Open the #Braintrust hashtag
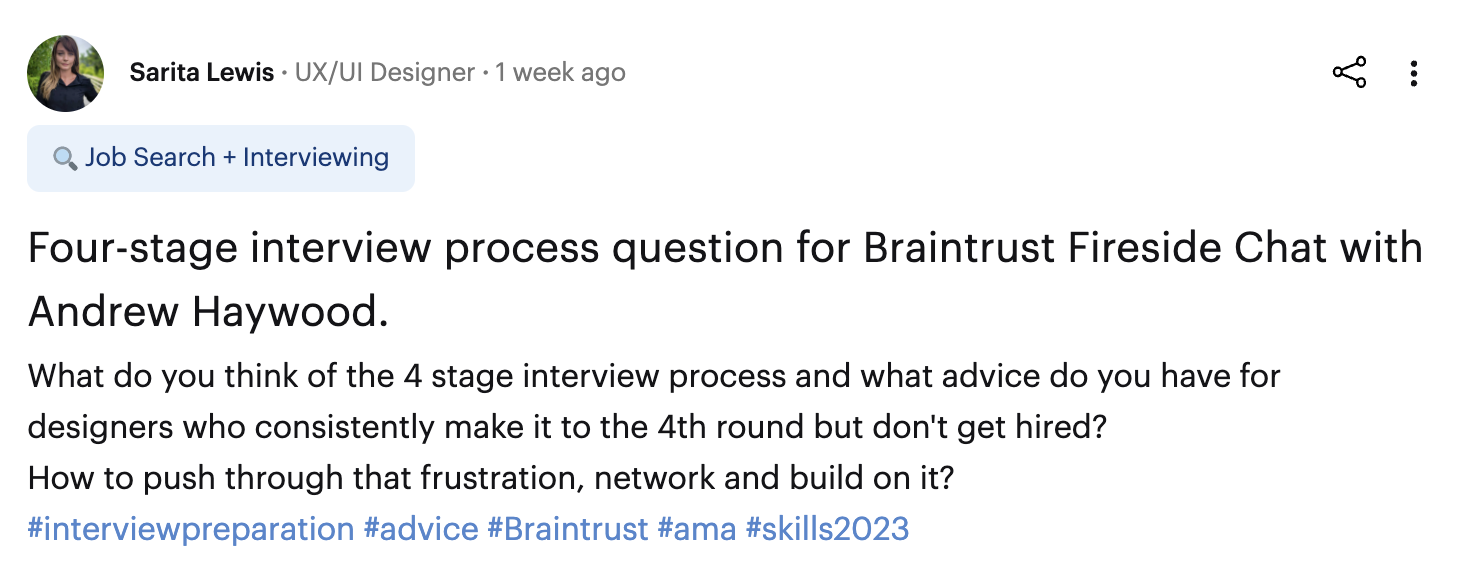This screenshot has width=1460, height=572. 568,528
